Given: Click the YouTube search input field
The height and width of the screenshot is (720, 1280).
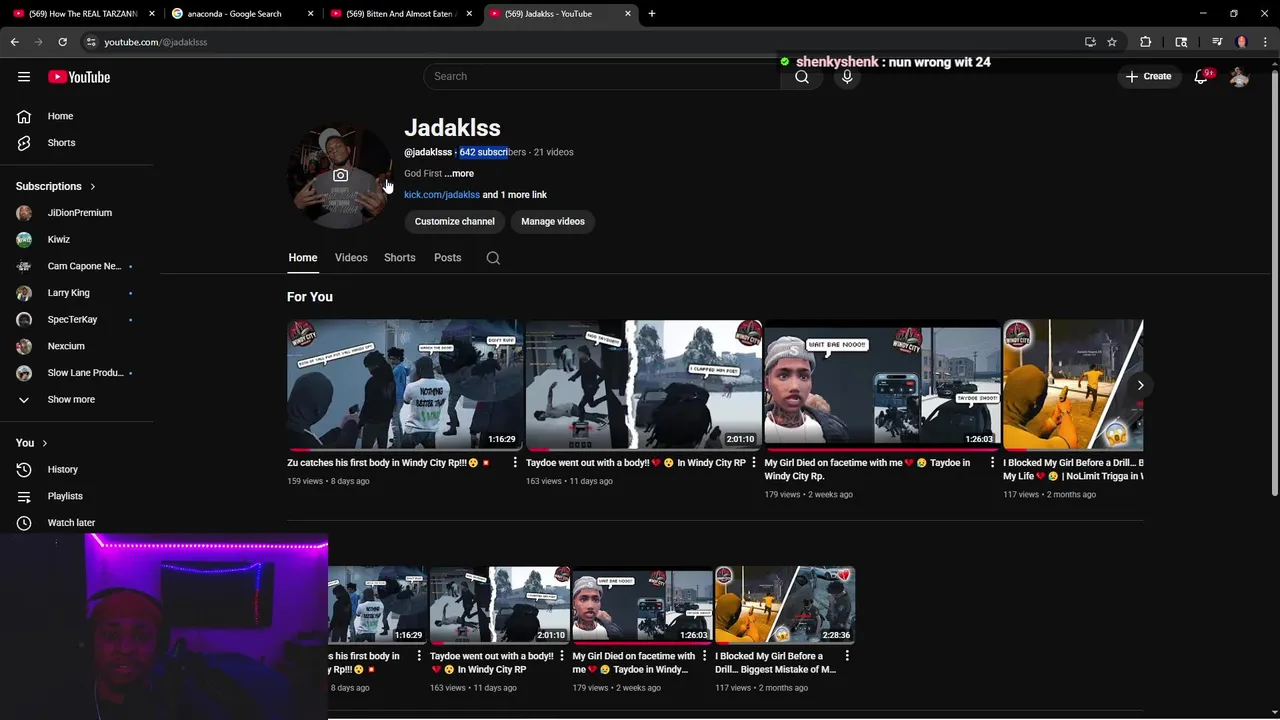Looking at the screenshot, I should (603, 77).
